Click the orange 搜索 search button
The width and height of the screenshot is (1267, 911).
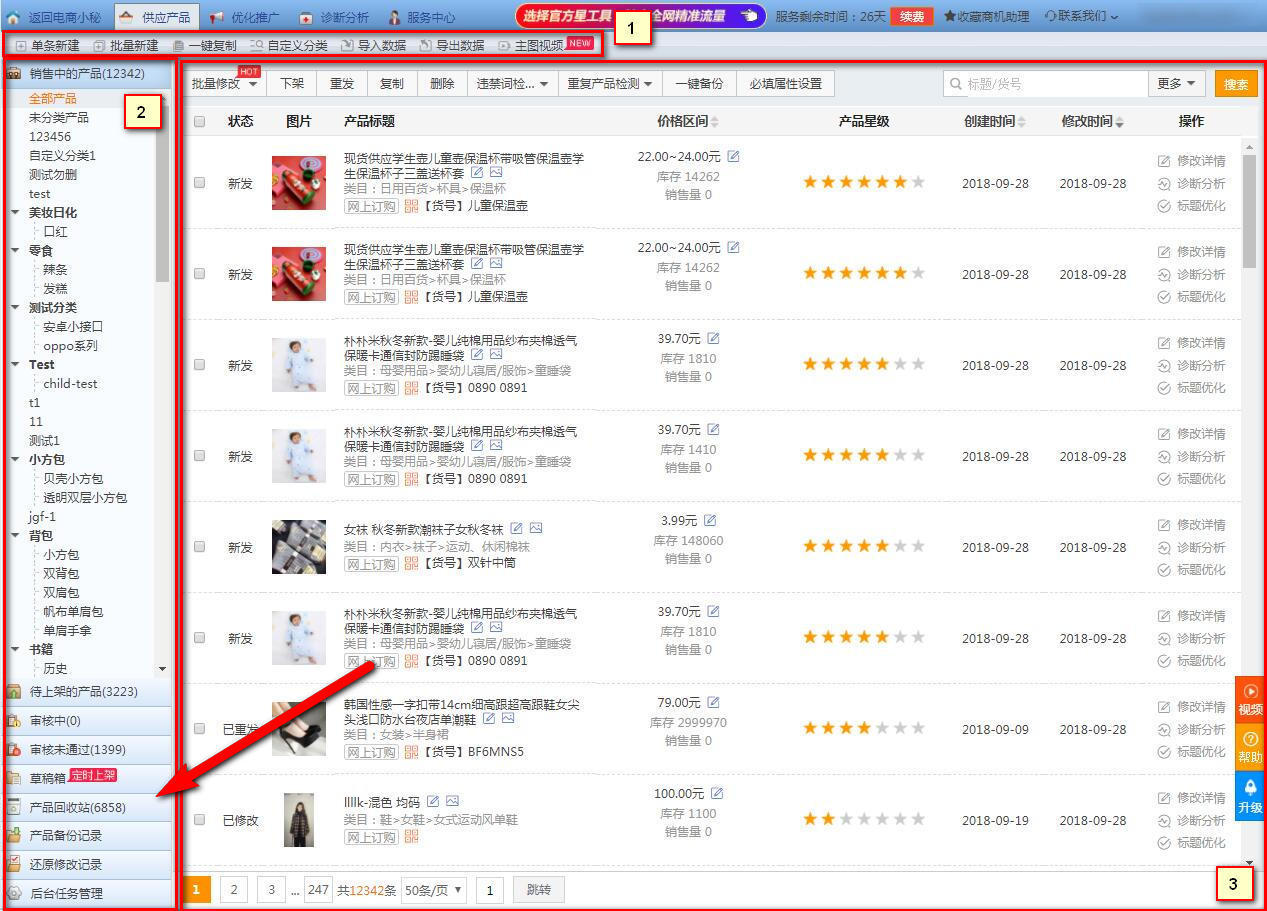coord(1237,84)
